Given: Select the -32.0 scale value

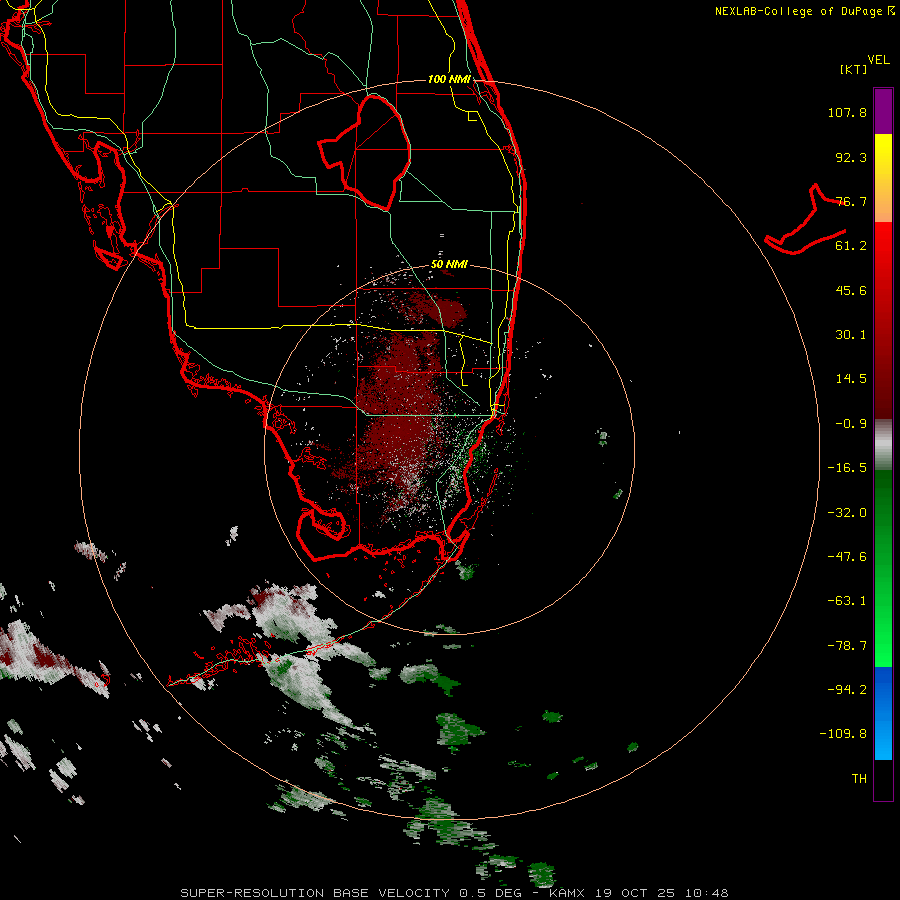Looking at the screenshot, I should click(x=847, y=513).
